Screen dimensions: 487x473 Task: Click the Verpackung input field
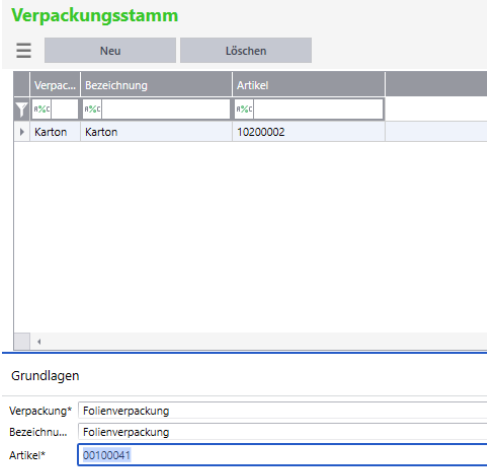tap(283, 410)
